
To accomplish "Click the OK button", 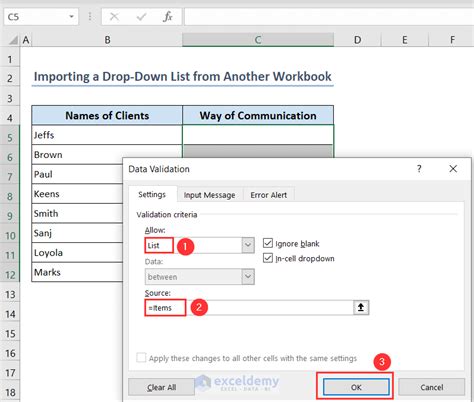I will [356, 387].
